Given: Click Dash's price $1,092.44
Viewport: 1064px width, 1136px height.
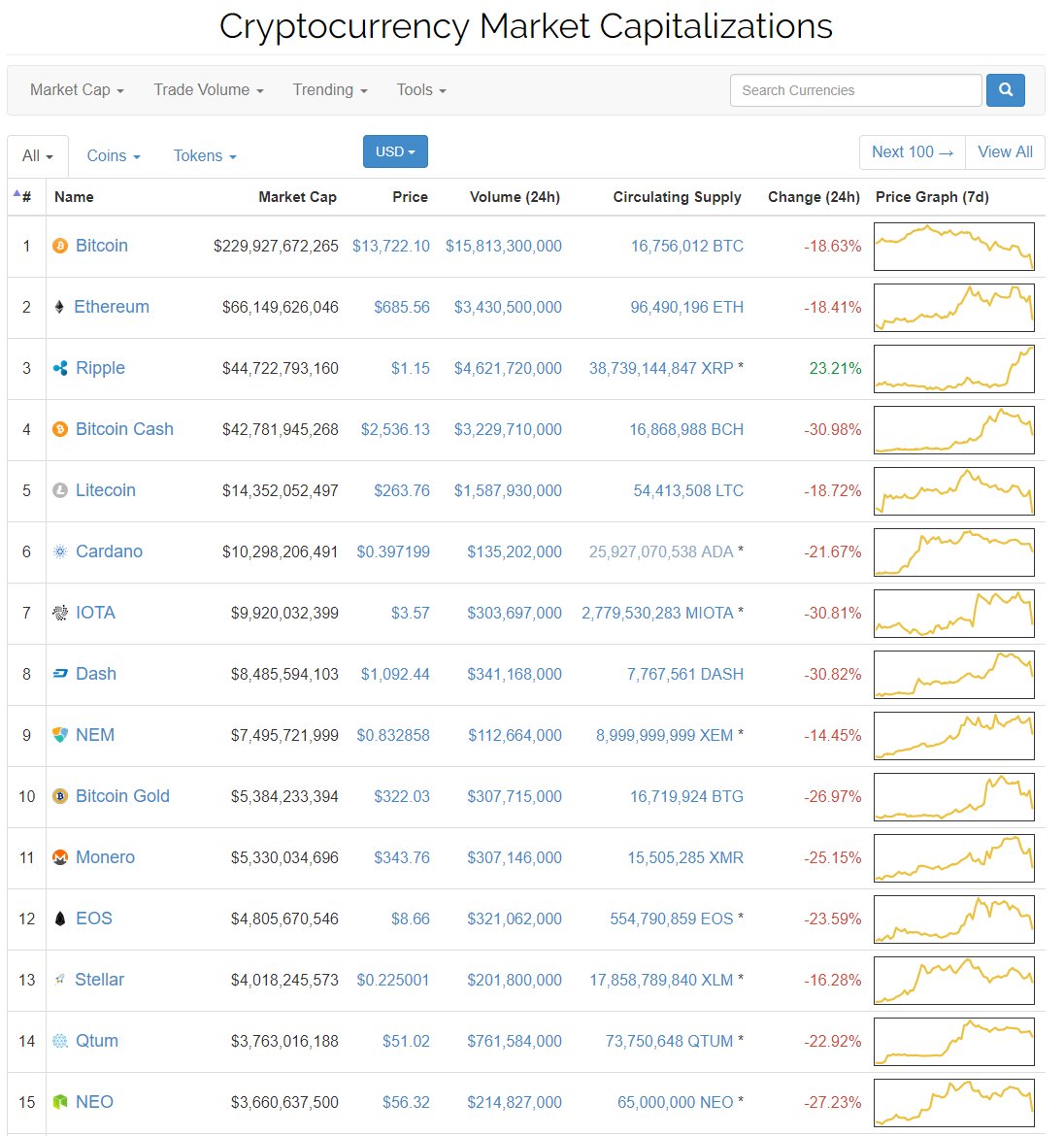Looking at the screenshot, I should click(x=395, y=675).
